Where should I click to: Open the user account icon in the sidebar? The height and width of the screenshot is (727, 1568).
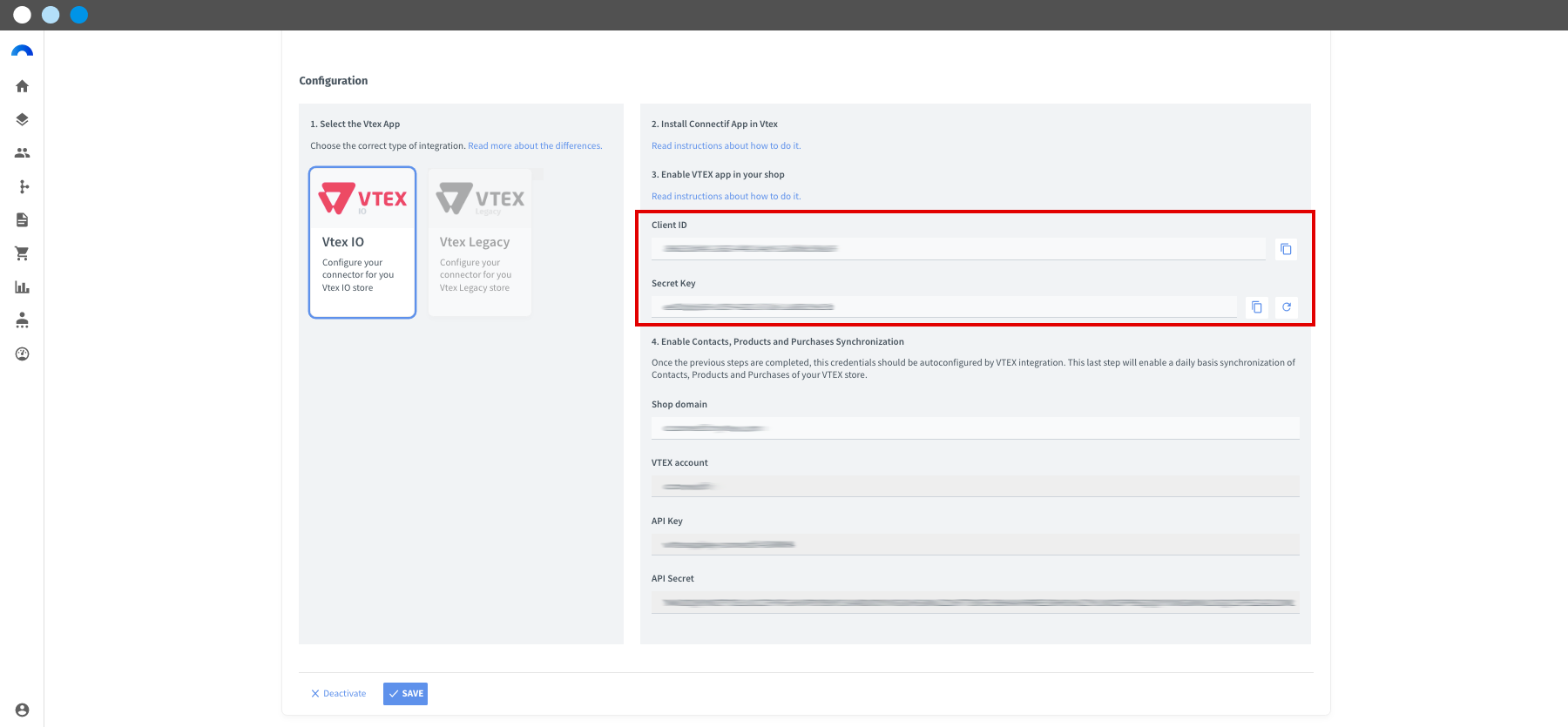(23, 710)
